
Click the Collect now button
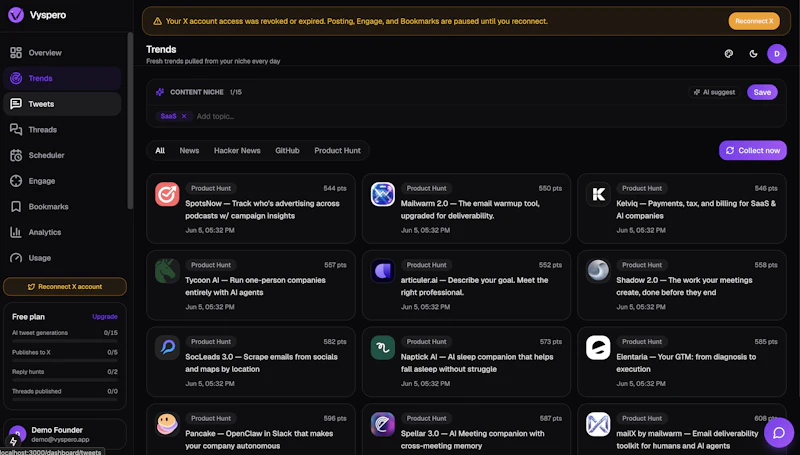click(x=753, y=150)
